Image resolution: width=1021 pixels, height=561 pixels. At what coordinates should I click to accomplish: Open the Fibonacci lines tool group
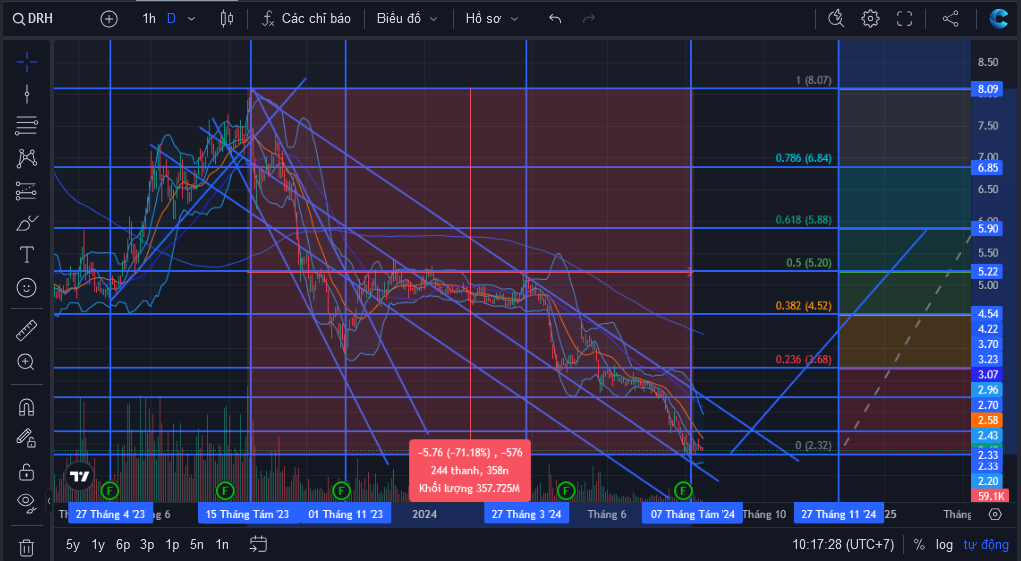point(27,126)
